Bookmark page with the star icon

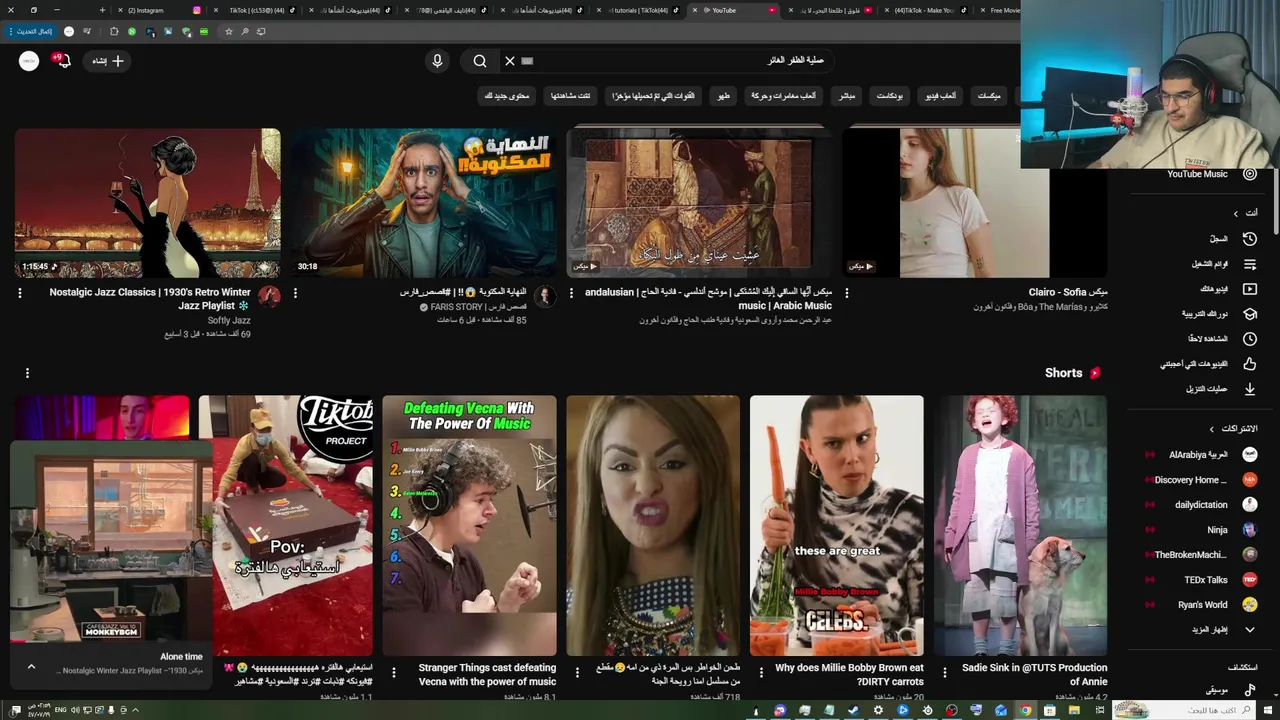click(229, 31)
